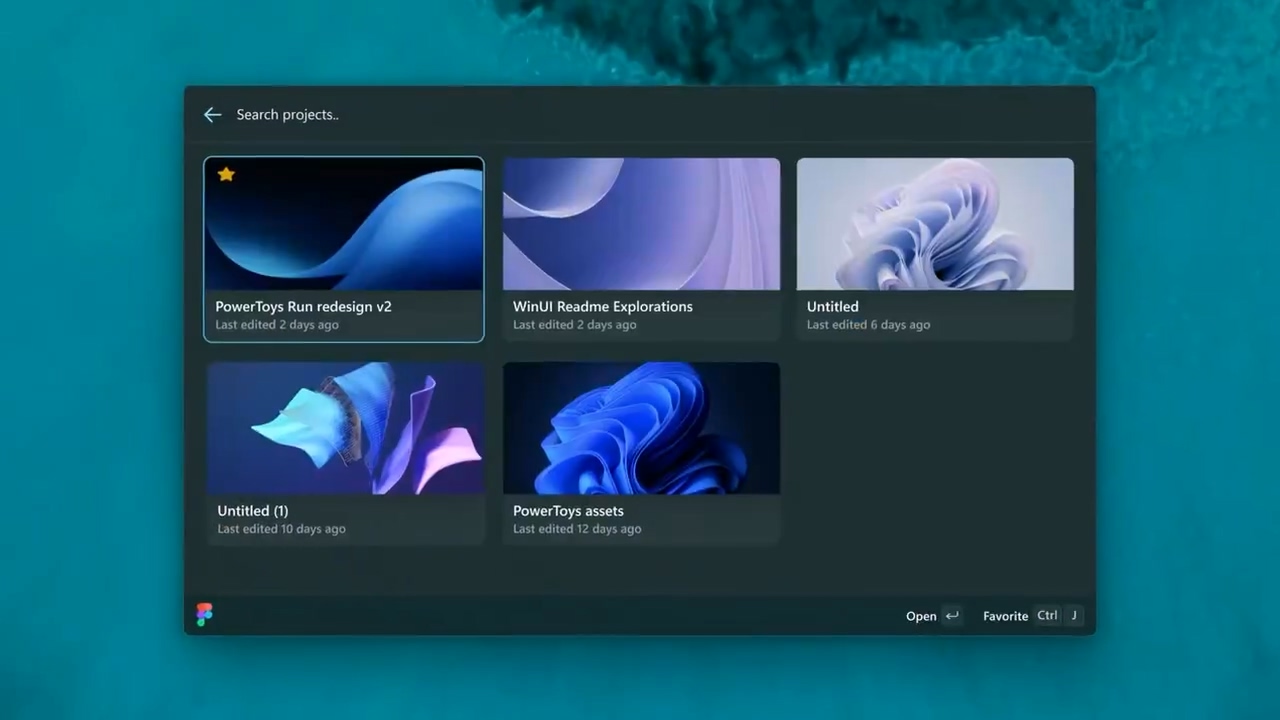Click 'Last edited 12 days ago' caption
The image size is (1280, 720).
577,529
